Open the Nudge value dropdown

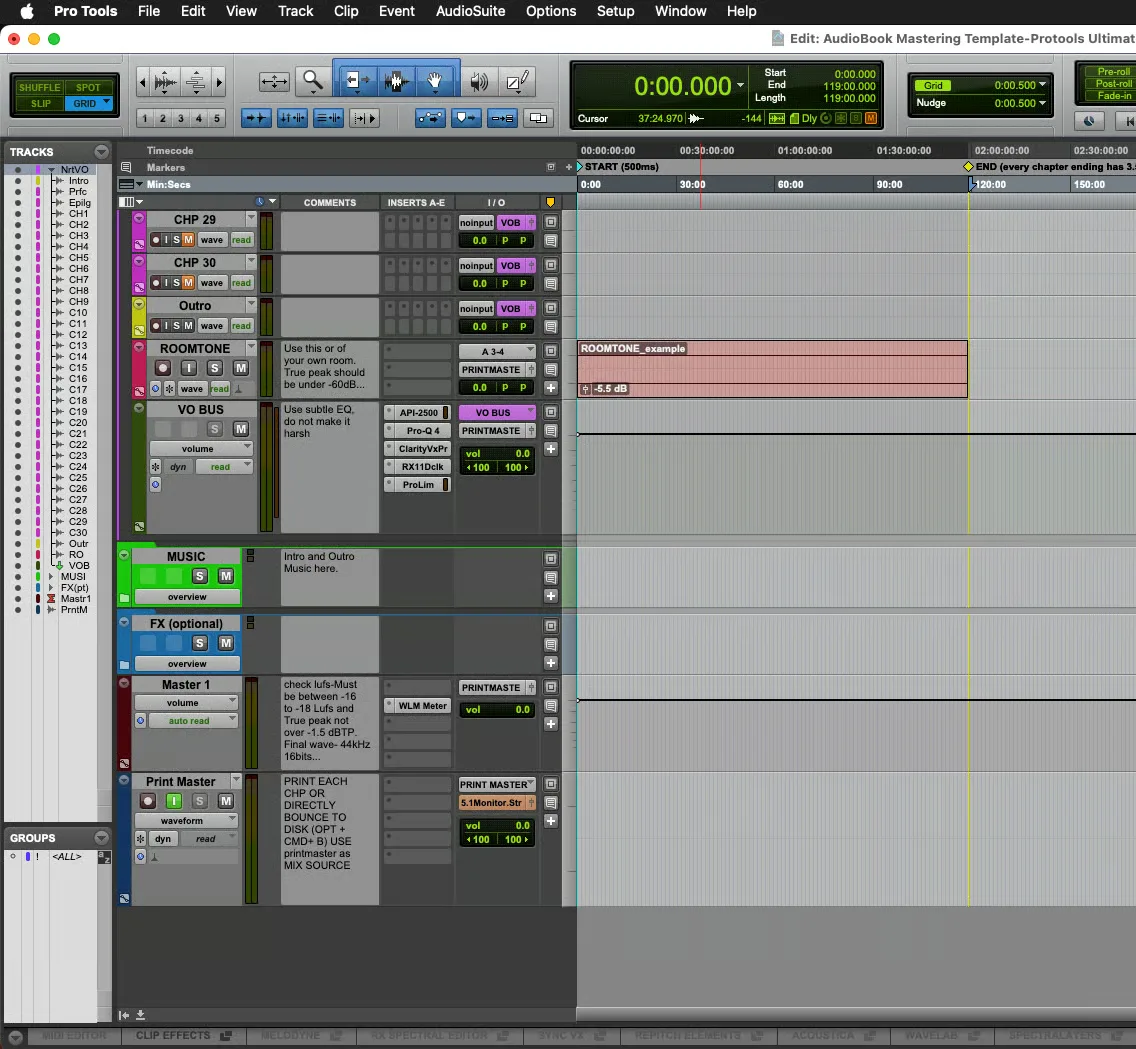click(x=1042, y=103)
